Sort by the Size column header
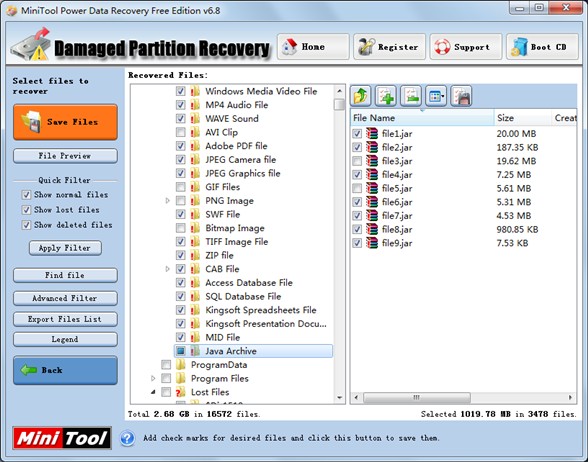The width and height of the screenshot is (588, 462). 523,118
